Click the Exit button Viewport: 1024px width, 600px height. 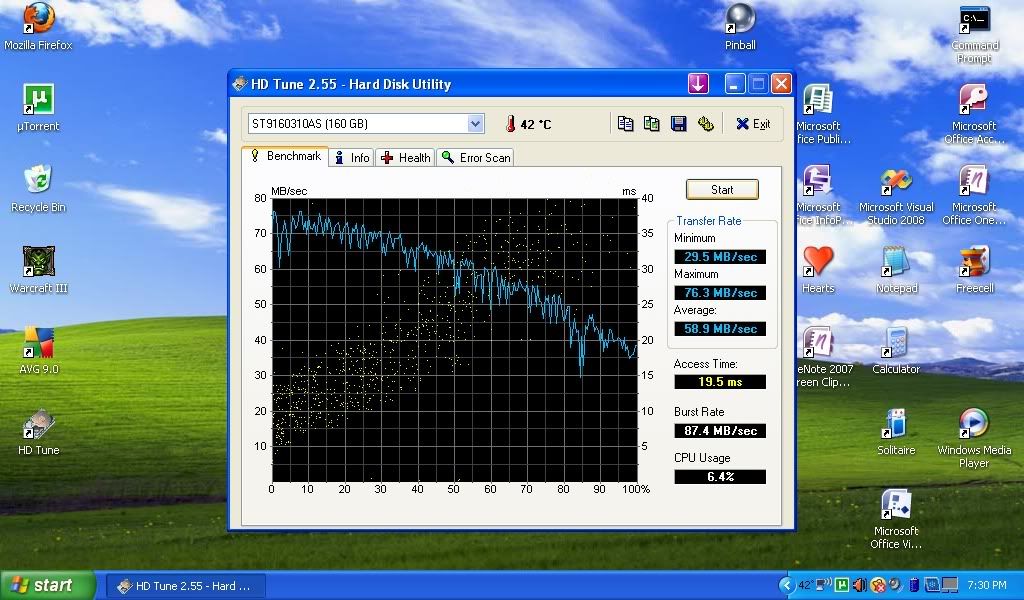tap(753, 124)
